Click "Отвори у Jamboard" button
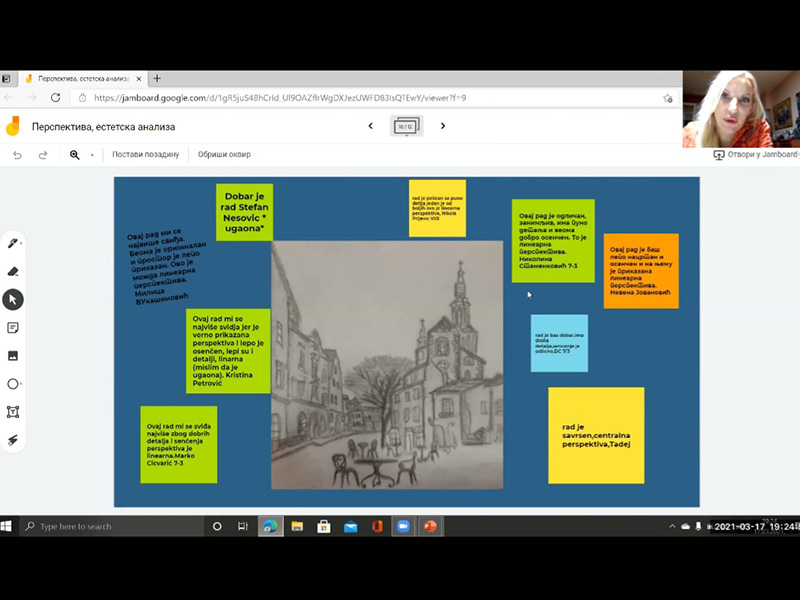 coord(756,155)
